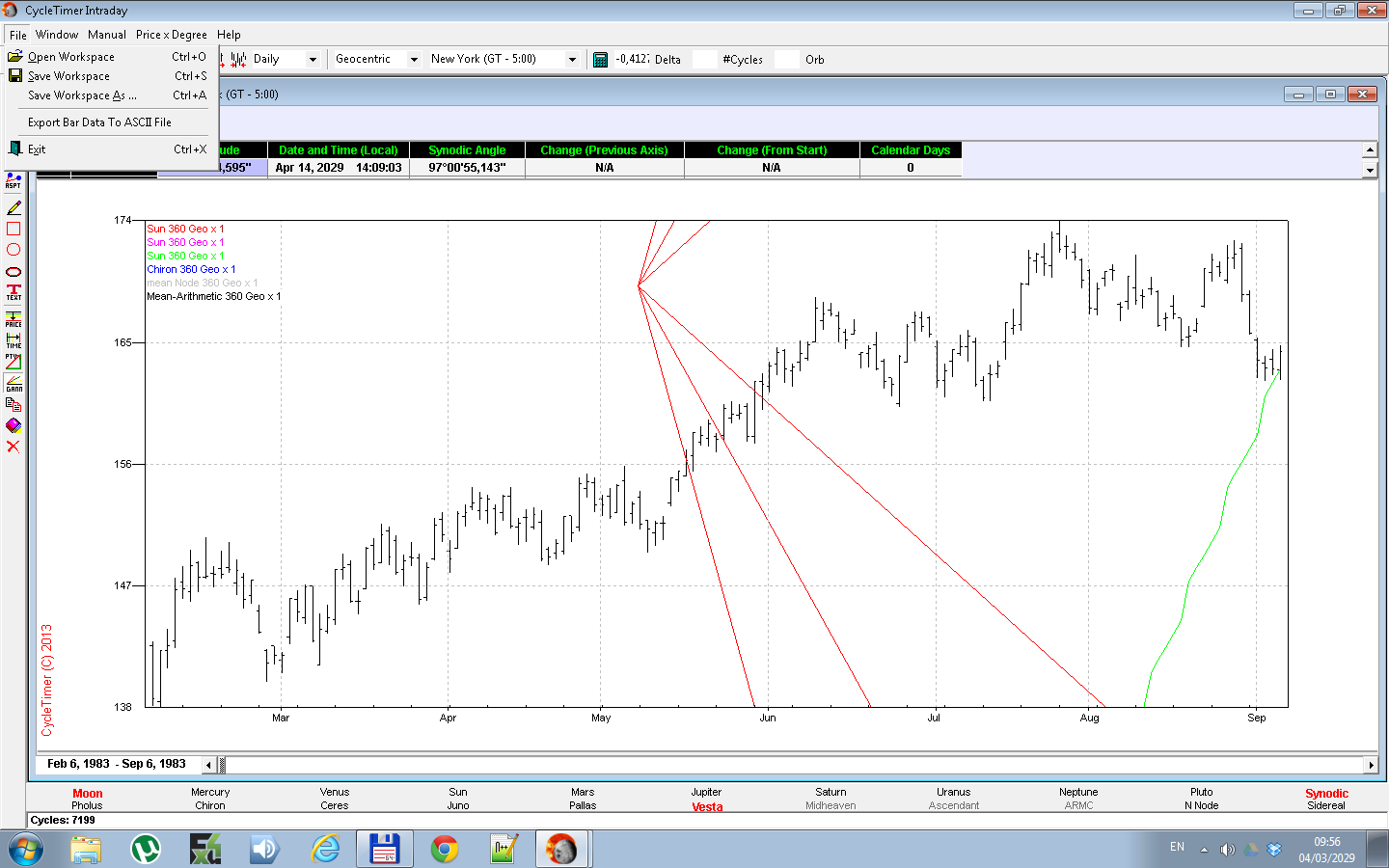
Task: Click the red X delete tool
Action: click(14, 447)
